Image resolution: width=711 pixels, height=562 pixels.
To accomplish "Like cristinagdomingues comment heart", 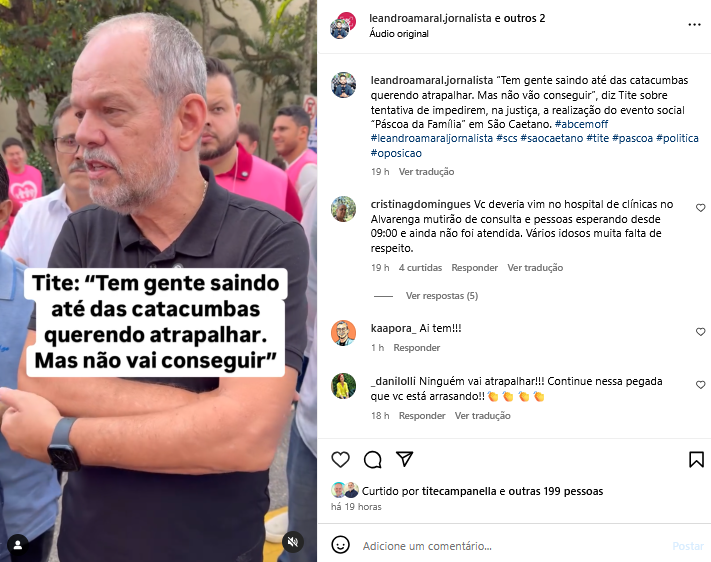I will (x=701, y=208).
